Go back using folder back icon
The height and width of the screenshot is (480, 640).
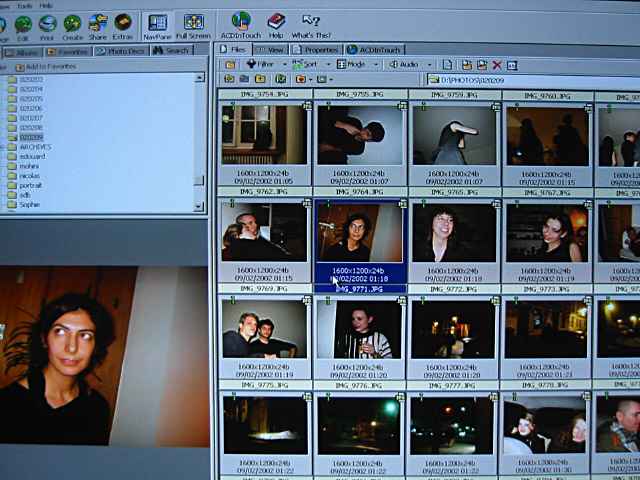tap(229, 79)
